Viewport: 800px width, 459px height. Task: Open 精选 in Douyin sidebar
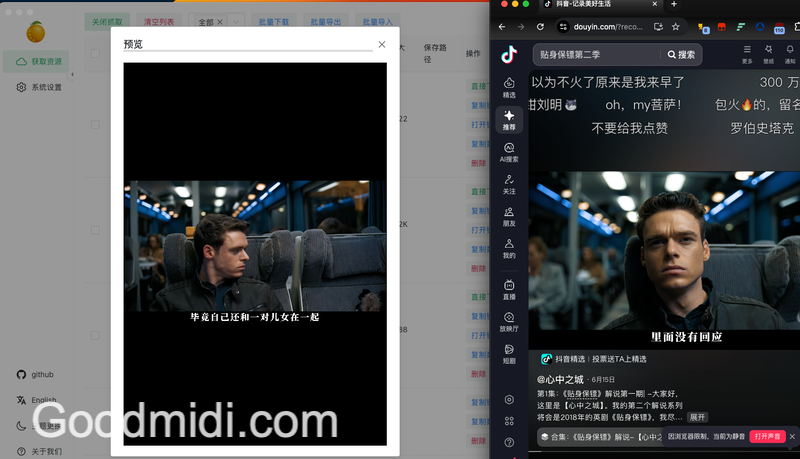tap(509, 87)
